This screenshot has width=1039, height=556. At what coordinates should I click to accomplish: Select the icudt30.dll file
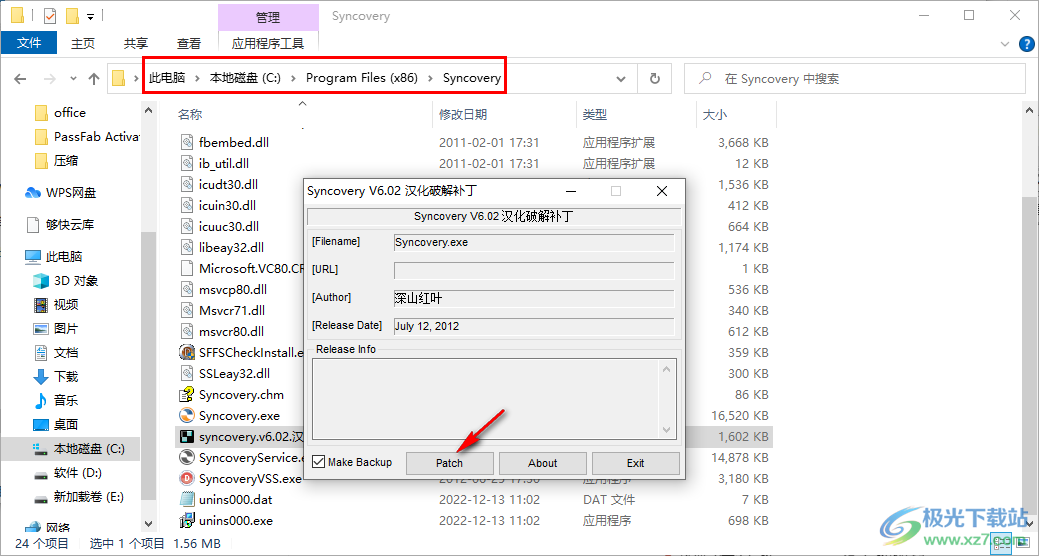click(229, 184)
